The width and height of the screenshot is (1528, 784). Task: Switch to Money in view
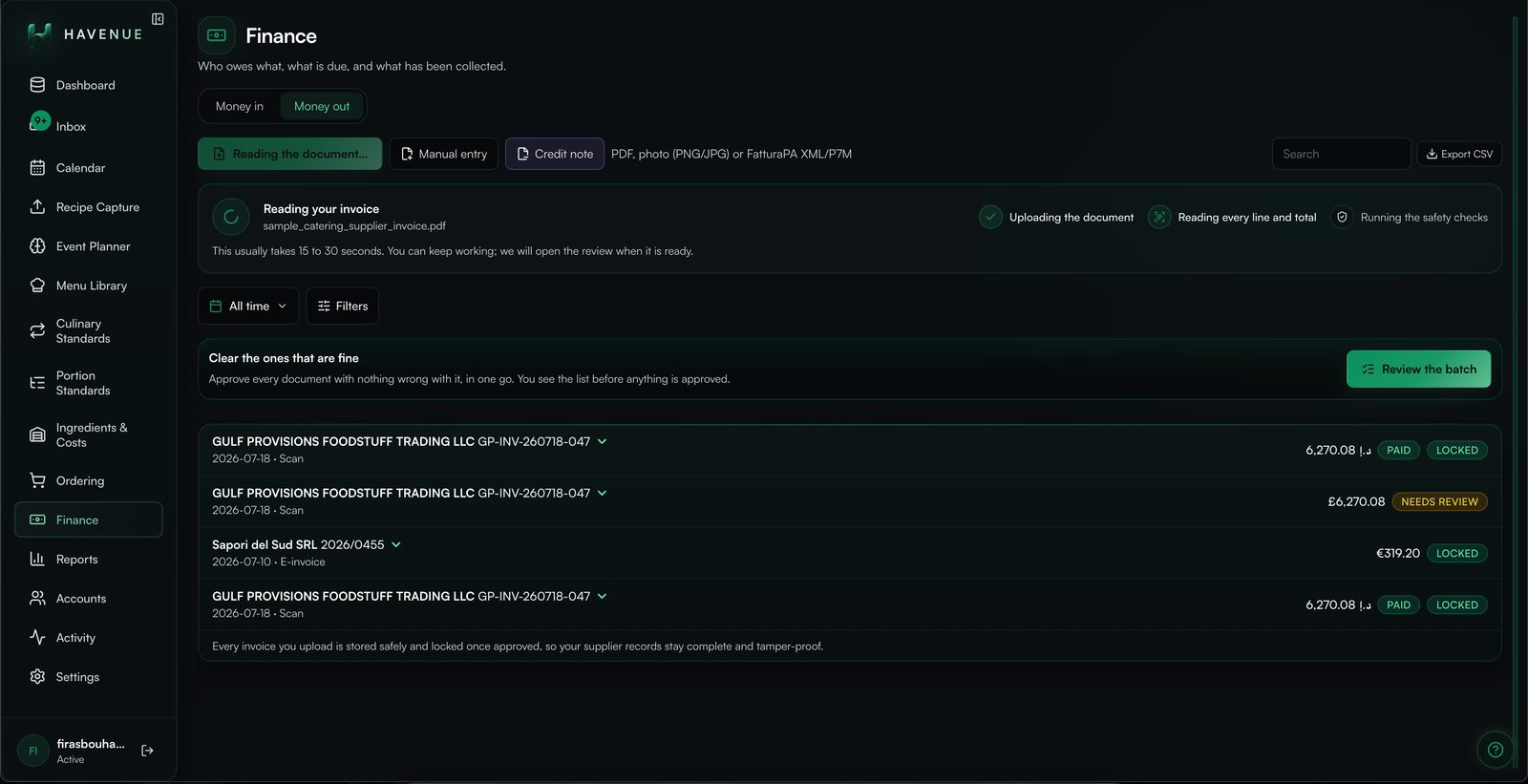click(240, 106)
